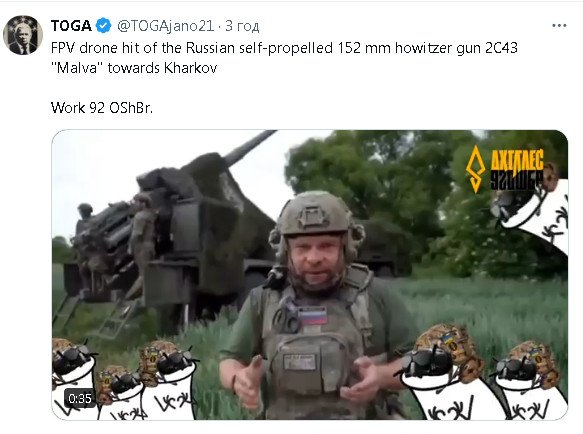The height and width of the screenshot is (434, 583).
Task: Click the Russian flag patch on the vest
Action: (313, 316)
